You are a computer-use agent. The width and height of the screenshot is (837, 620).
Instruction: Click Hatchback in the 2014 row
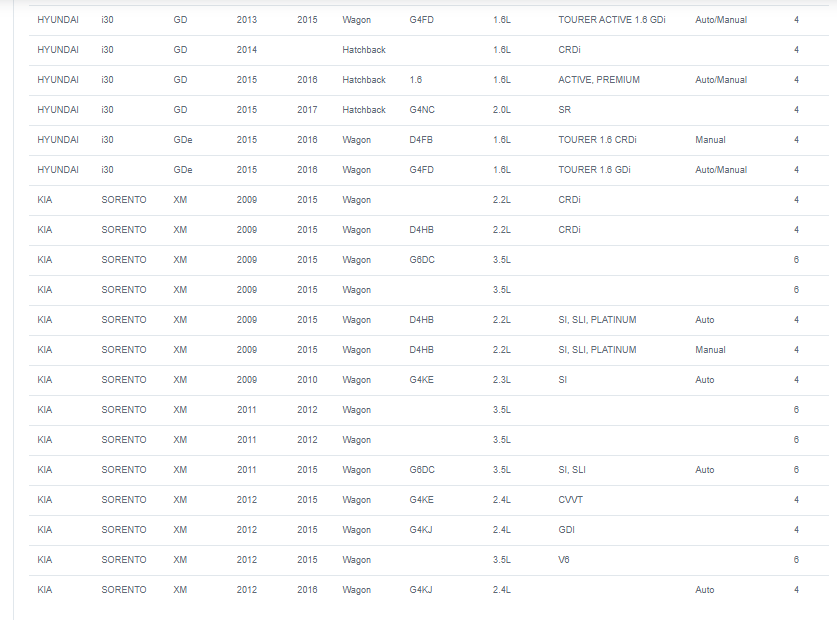click(364, 50)
